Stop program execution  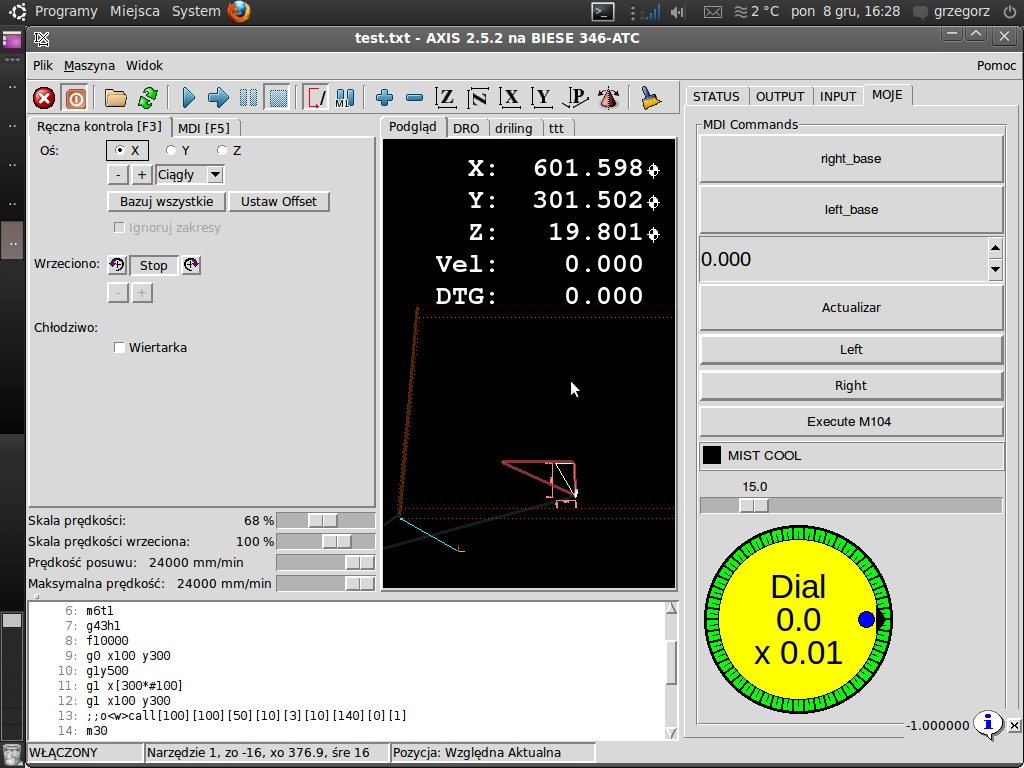coord(278,99)
